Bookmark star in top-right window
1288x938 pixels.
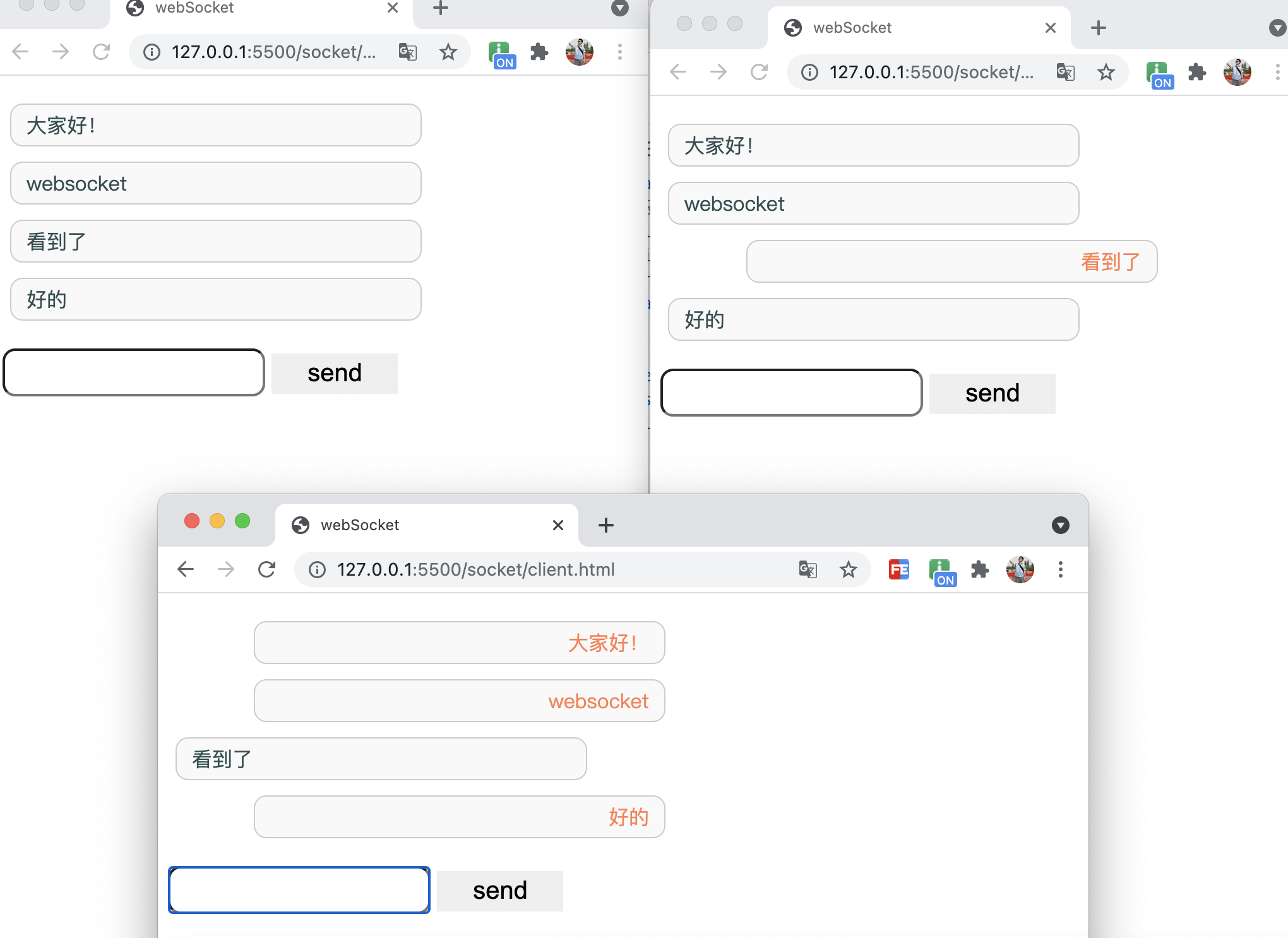[1106, 72]
